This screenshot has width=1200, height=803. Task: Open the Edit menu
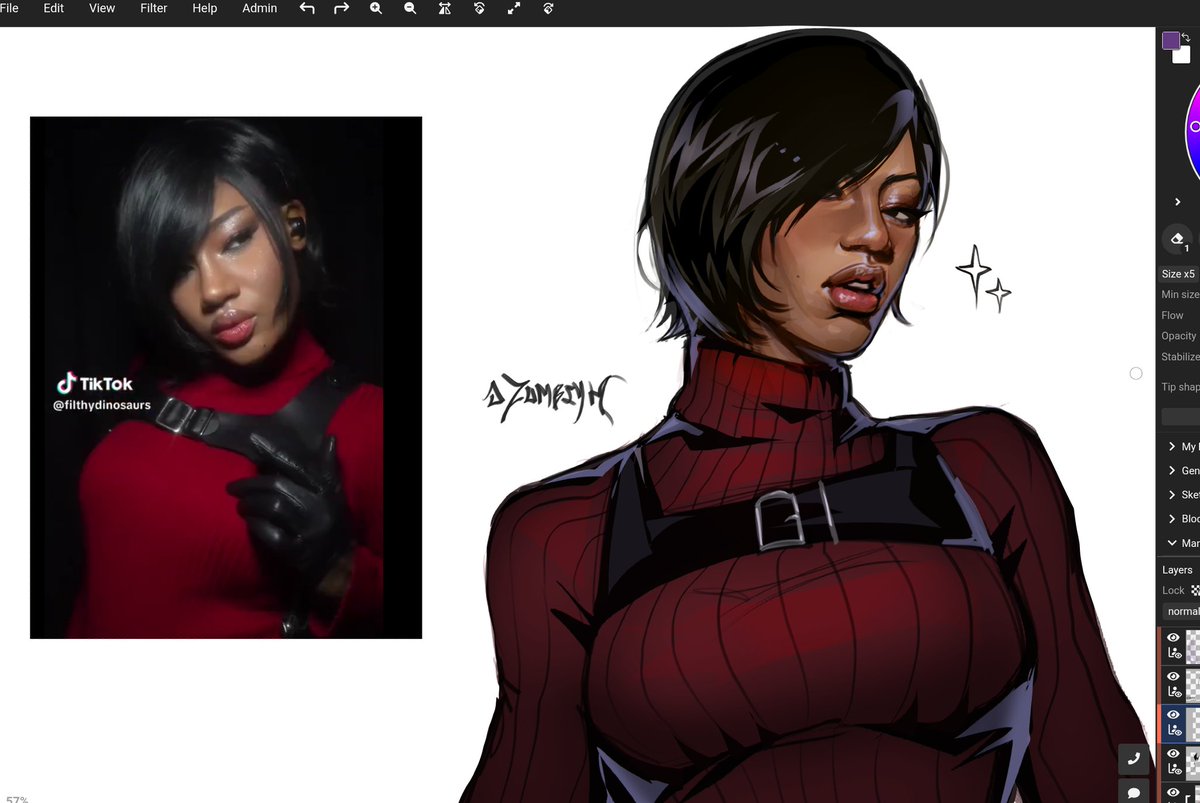click(x=53, y=8)
